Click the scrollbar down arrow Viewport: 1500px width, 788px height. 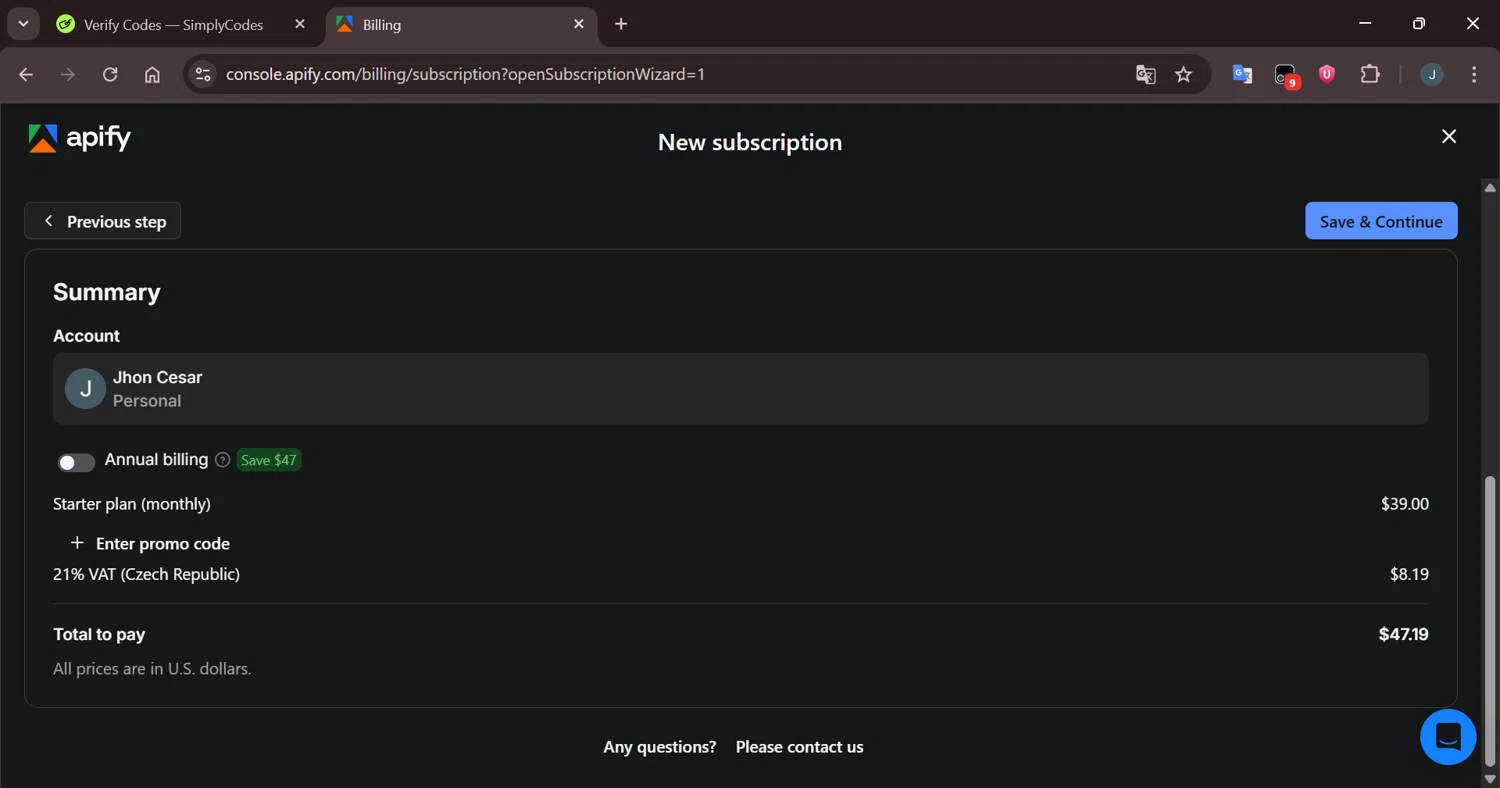tap(1490, 778)
